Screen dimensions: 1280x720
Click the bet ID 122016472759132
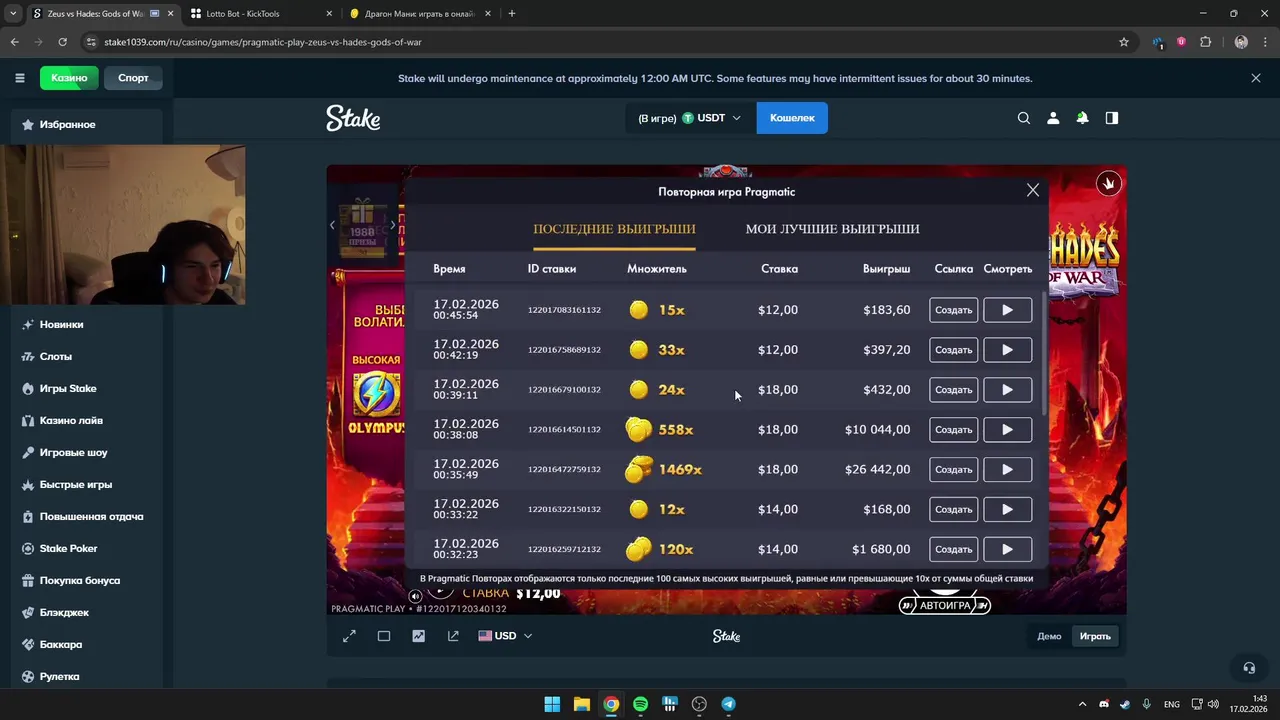pyautogui.click(x=564, y=469)
